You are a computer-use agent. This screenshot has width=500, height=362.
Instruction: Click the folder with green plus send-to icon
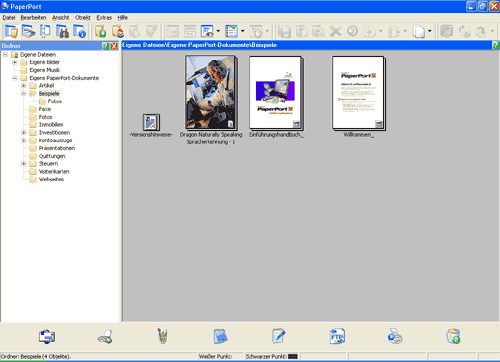coord(453,336)
